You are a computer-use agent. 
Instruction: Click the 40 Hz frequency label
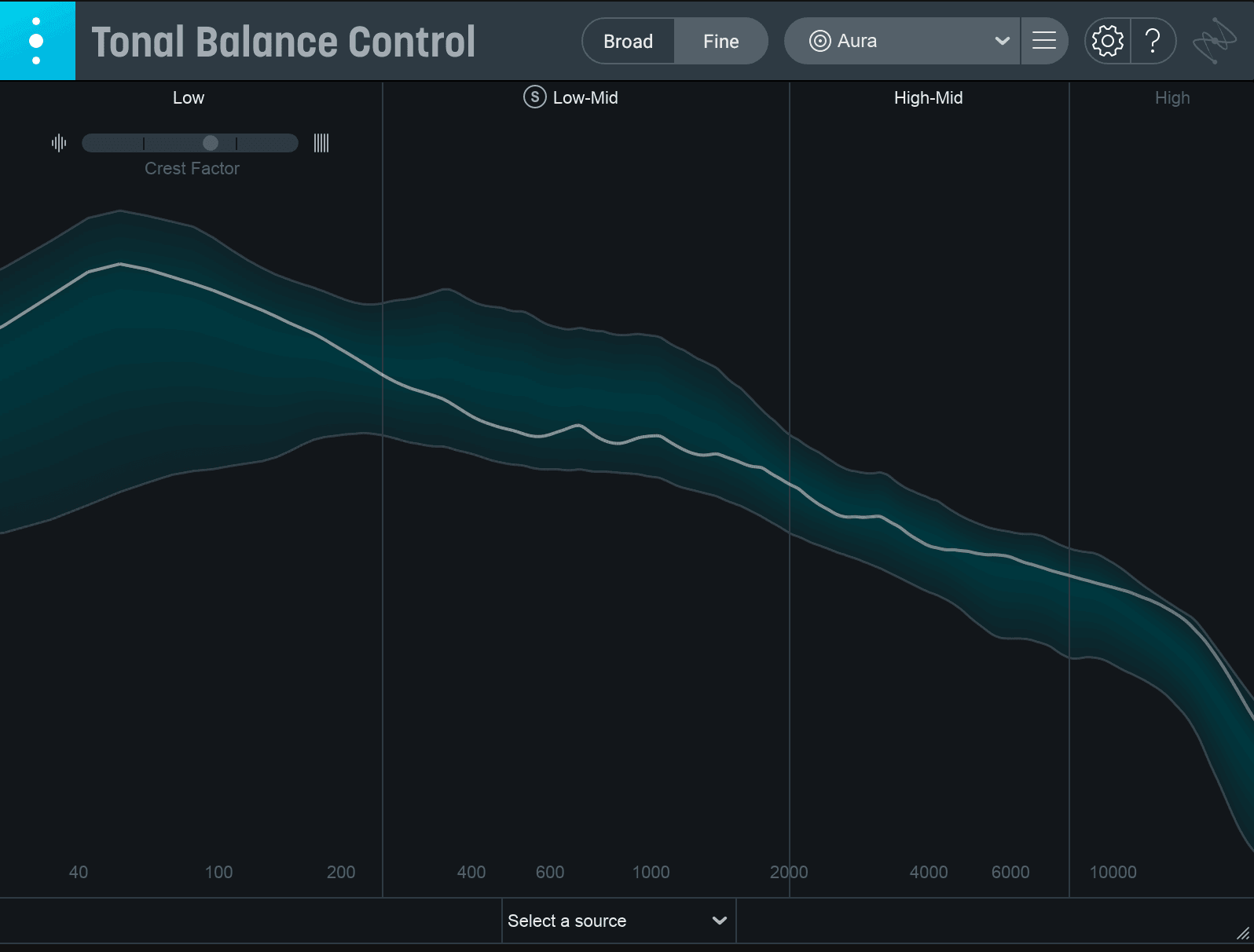click(79, 872)
